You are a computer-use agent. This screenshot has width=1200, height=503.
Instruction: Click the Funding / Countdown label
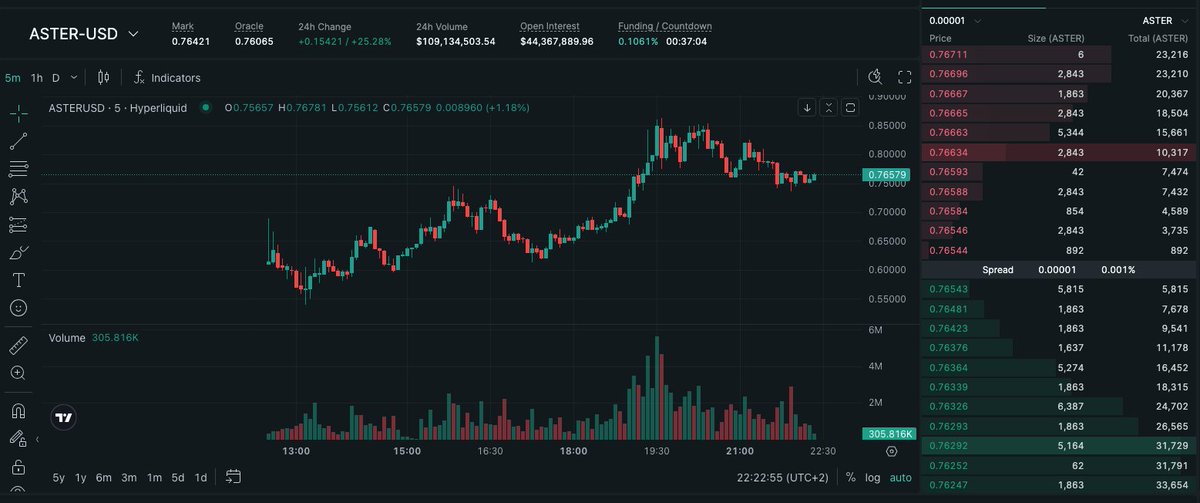(x=665, y=25)
